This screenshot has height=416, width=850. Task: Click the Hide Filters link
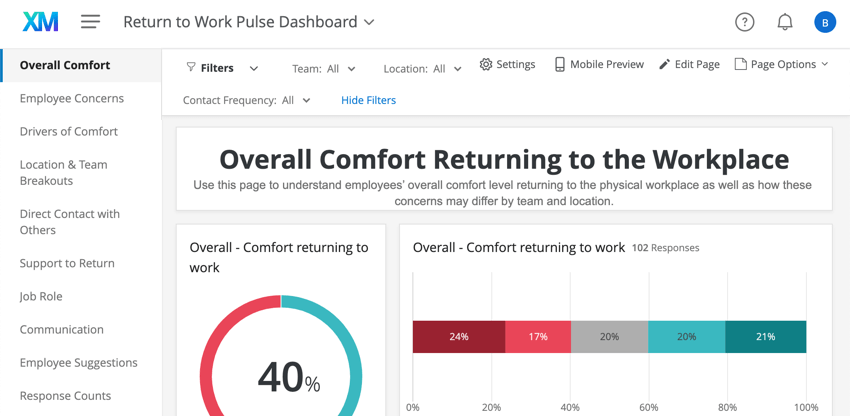(x=368, y=100)
